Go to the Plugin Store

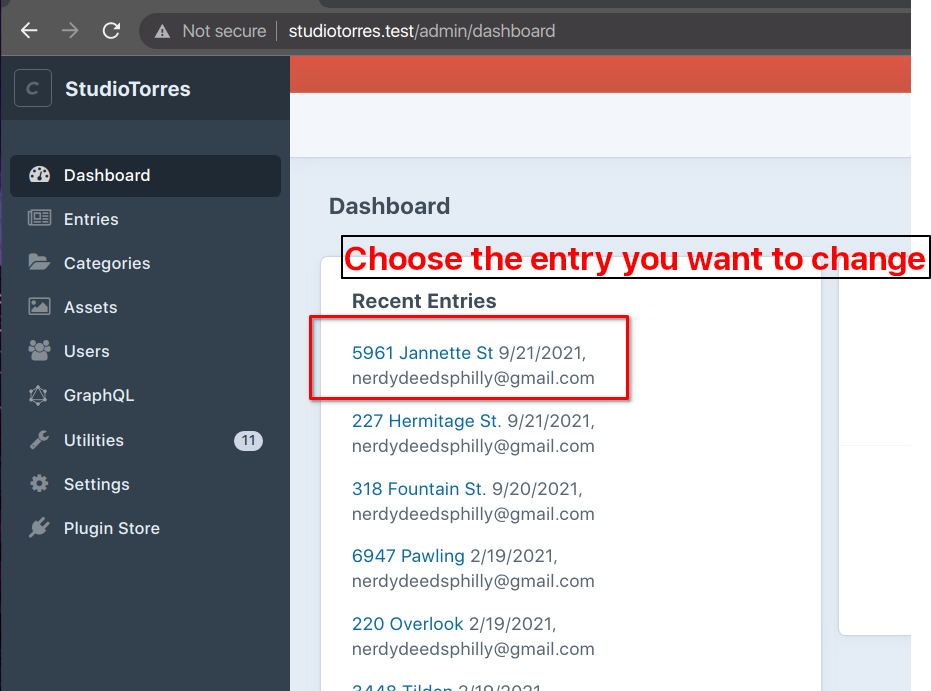click(x=111, y=528)
